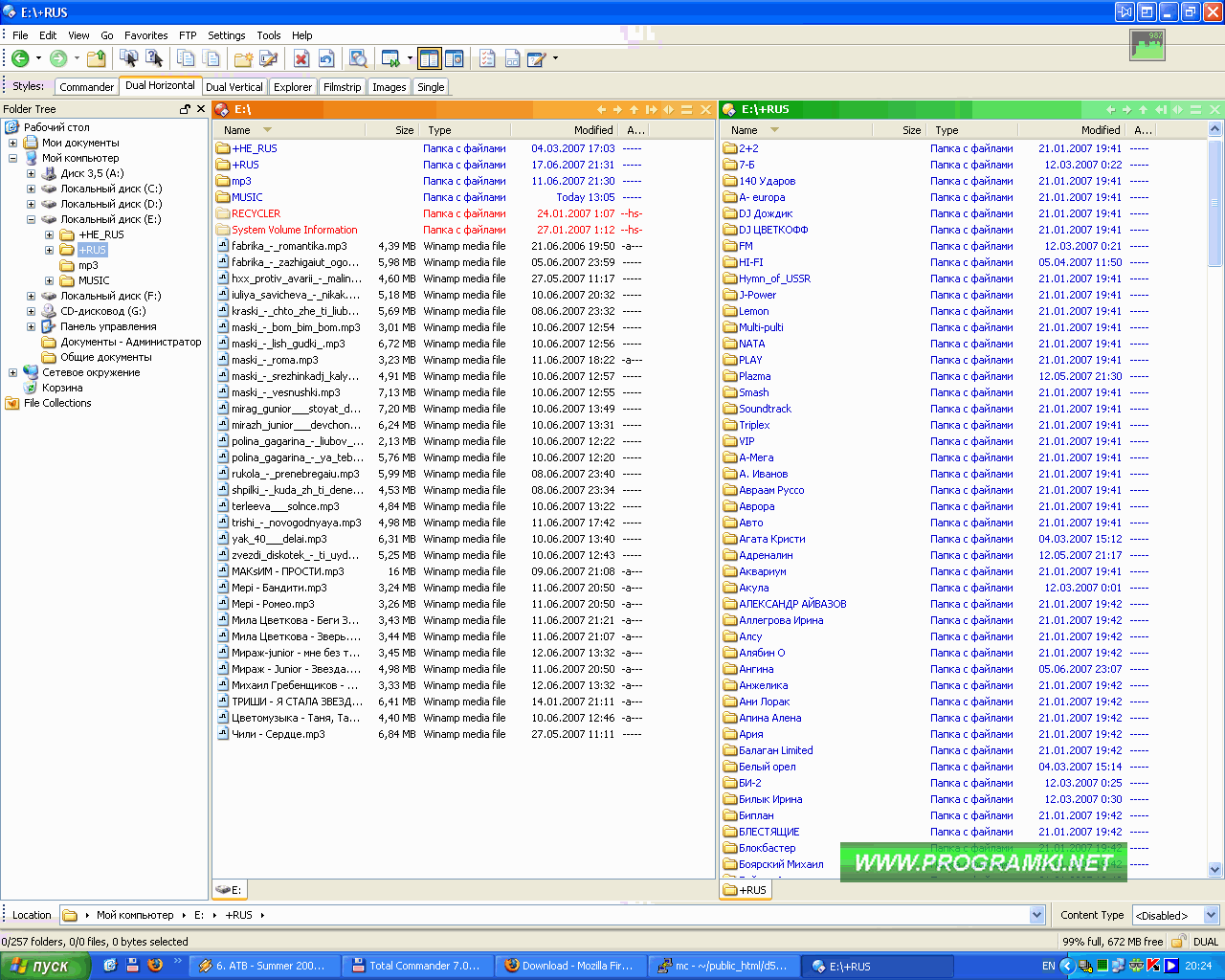Viewport: 1225px width, 980px height.
Task: Click the Move Files toolbar icon
Action: click(x=153, y=59)
